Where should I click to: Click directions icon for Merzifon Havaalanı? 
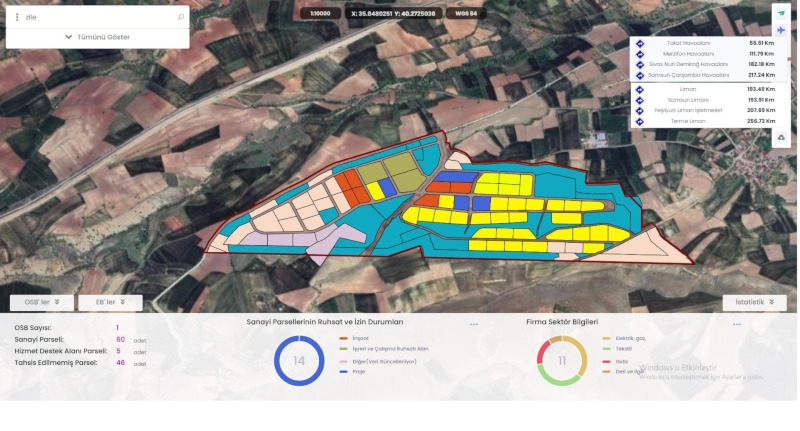click(639, 54)
